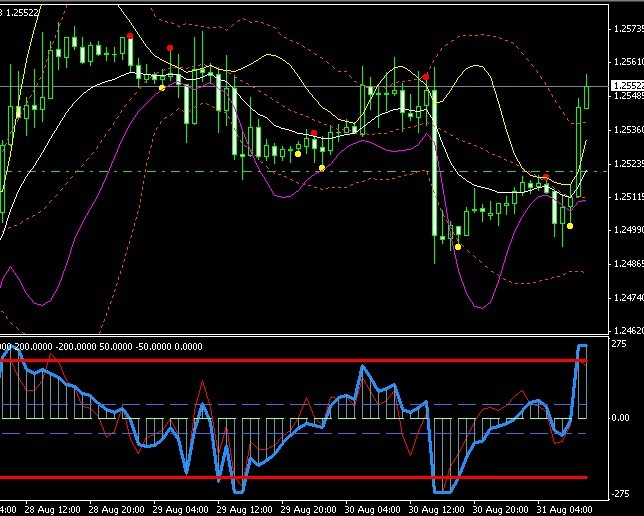The height and width of the screenshot is (516, 644).
Task: Click the rightmost red signal dot near 31 Aug
Action: [545, 177]
